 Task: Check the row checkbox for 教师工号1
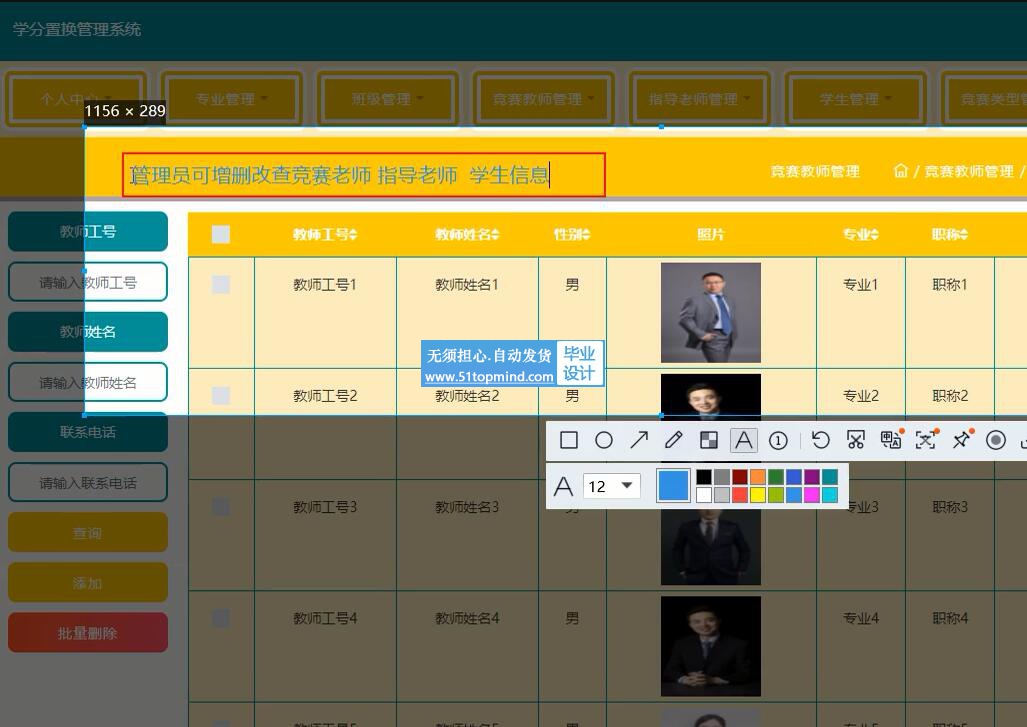tap(221, 284)
